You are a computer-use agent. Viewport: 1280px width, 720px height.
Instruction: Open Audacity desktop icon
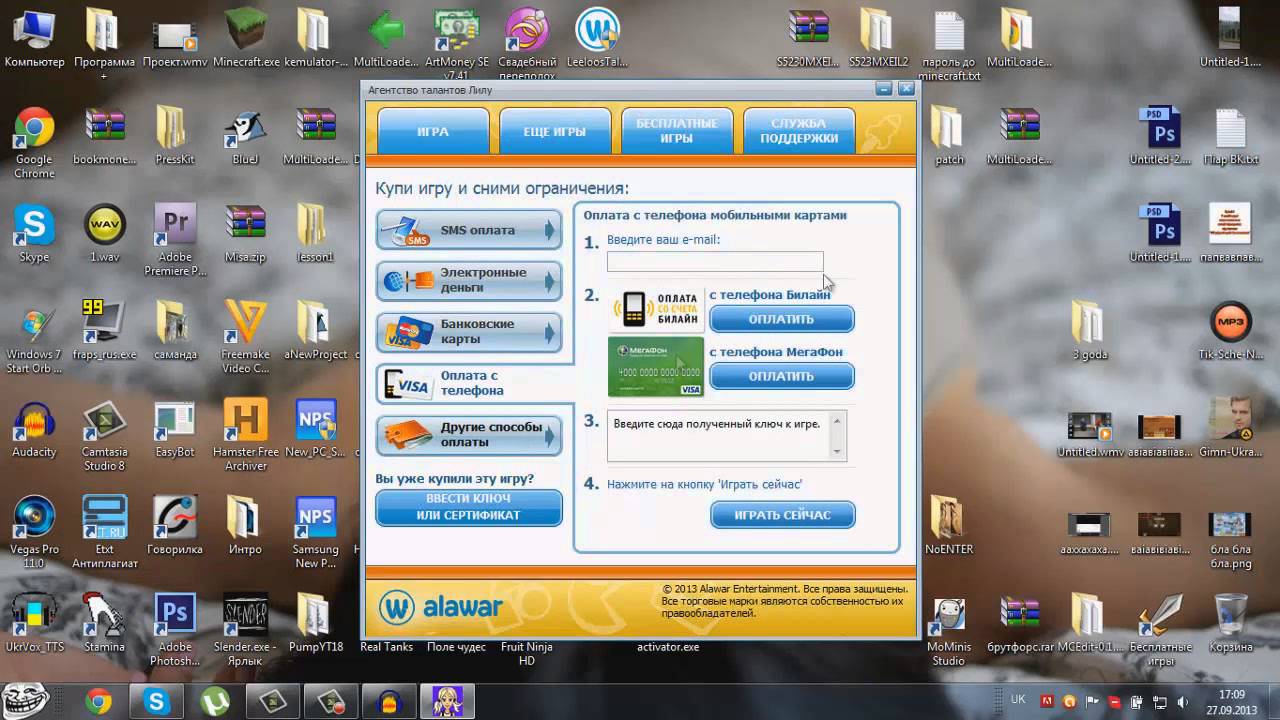pos(34,430)
